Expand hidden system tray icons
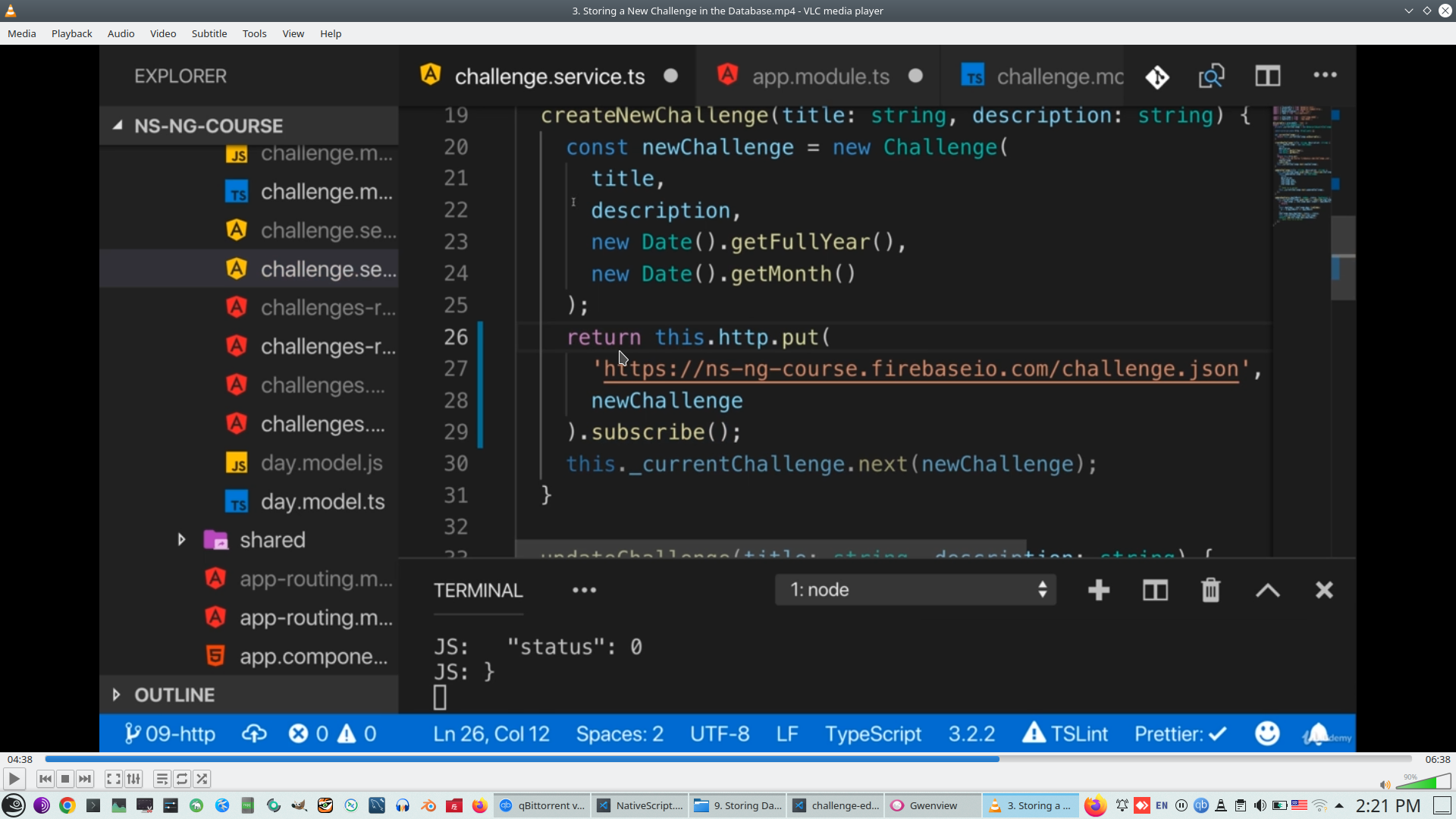 point(1339,805)
